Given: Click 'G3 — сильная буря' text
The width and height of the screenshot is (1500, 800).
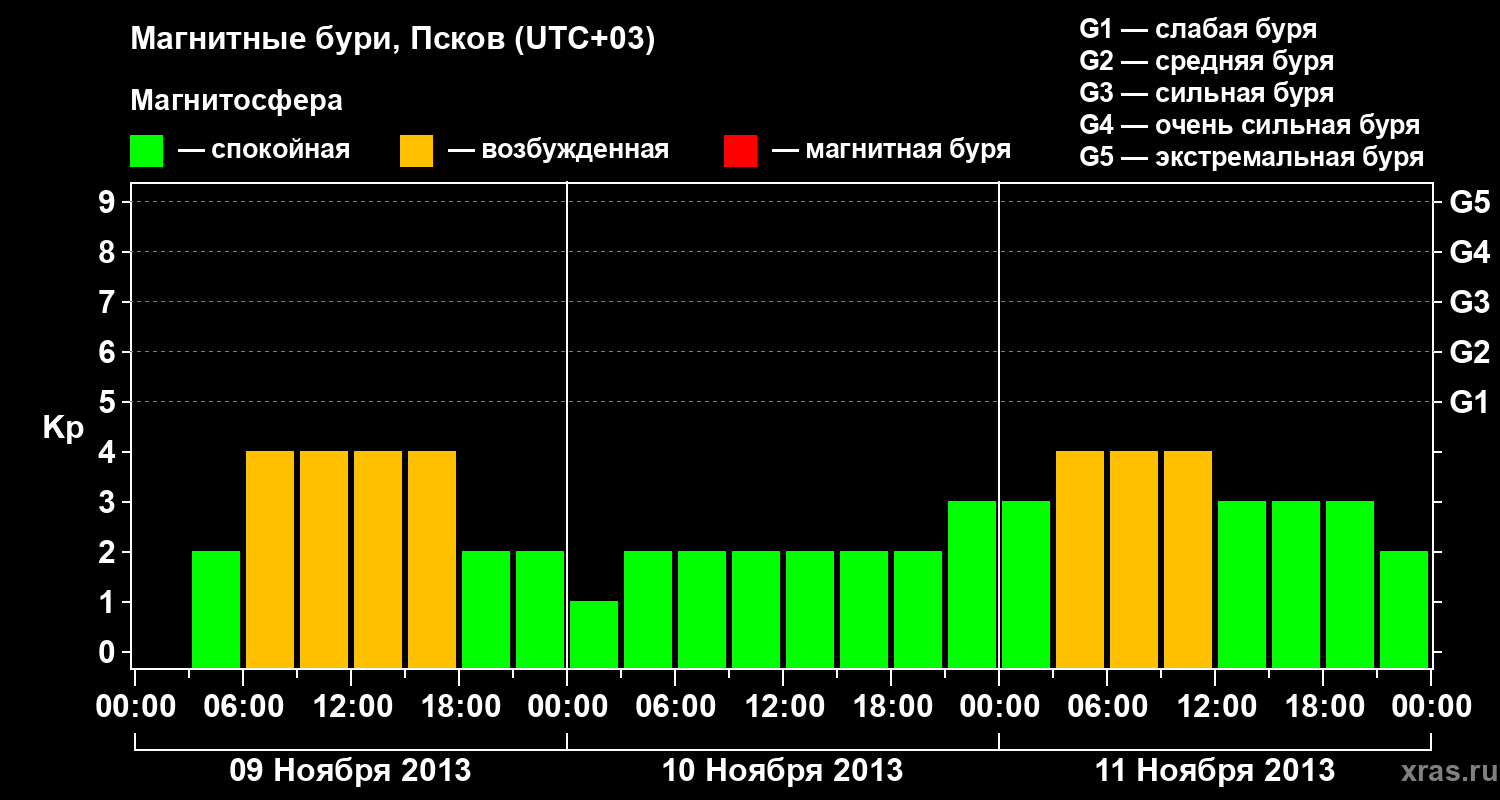Looking at the screenshot, I should click(x=1206, y=93).
